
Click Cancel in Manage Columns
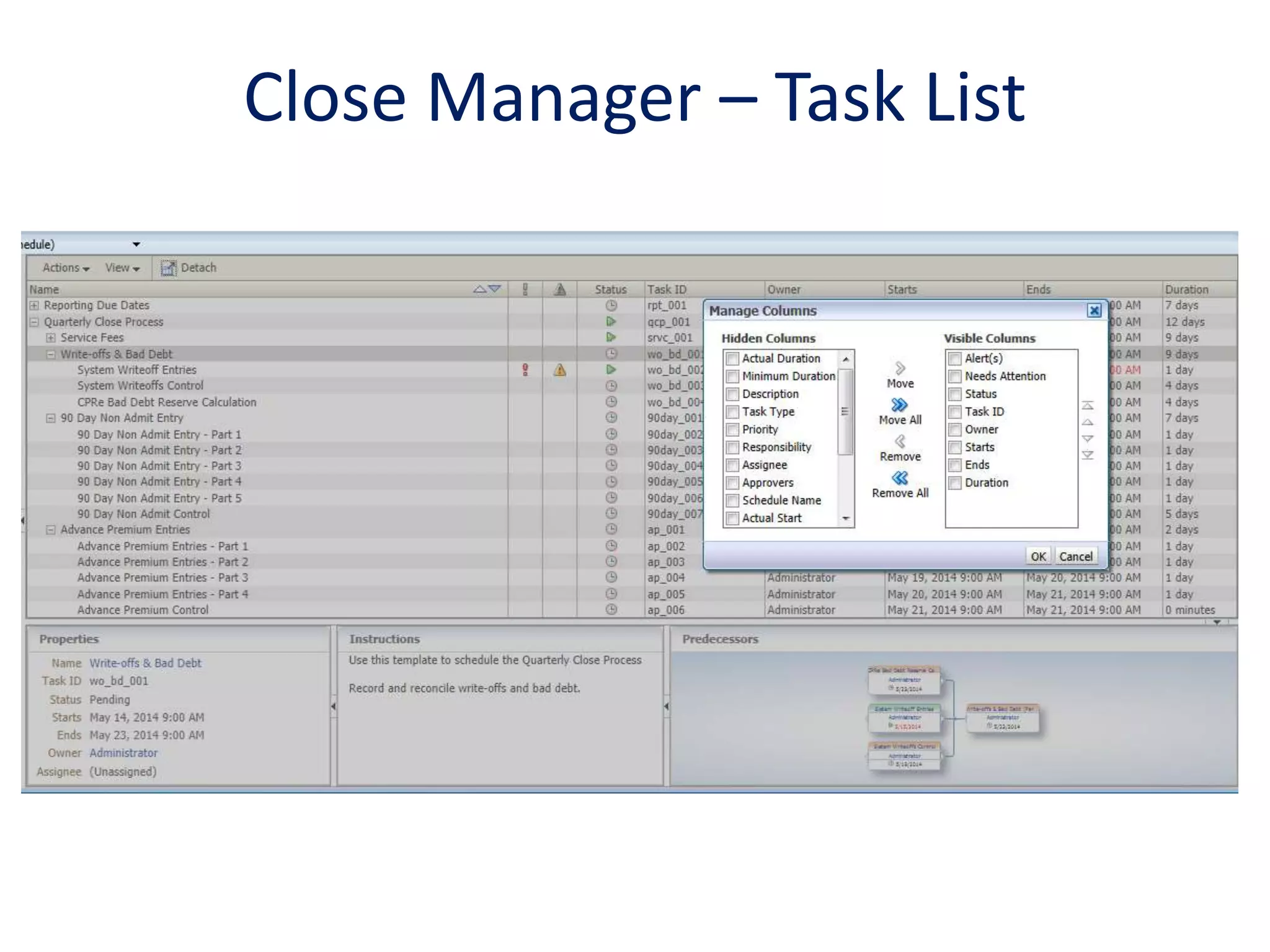(x=1076, y=556)
